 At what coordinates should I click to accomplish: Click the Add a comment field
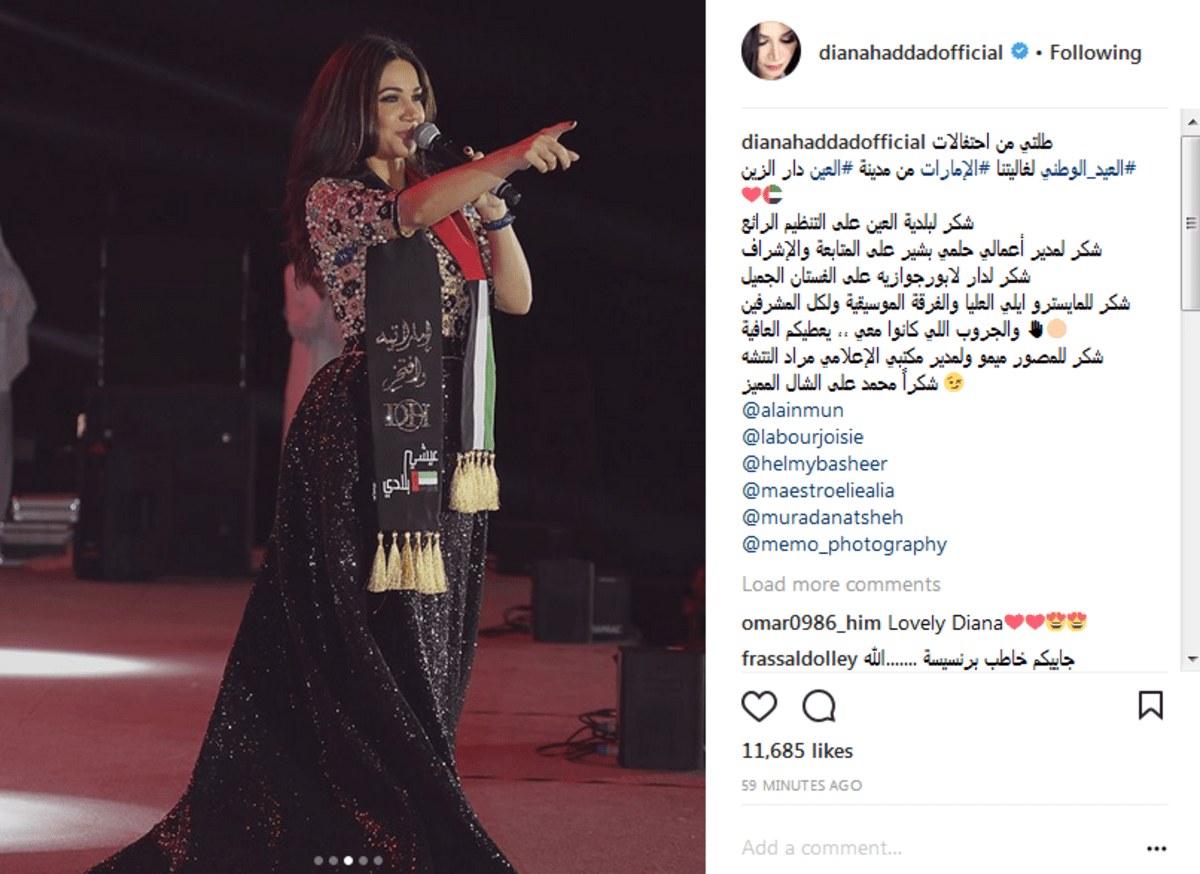pyautogui.click(x=940, y=848)
